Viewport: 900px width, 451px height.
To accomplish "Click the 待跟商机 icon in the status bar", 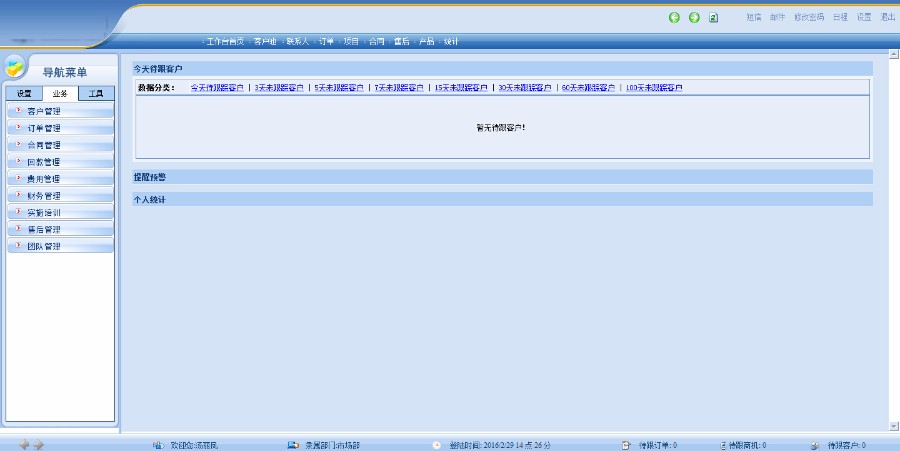I will coord(723,445).
